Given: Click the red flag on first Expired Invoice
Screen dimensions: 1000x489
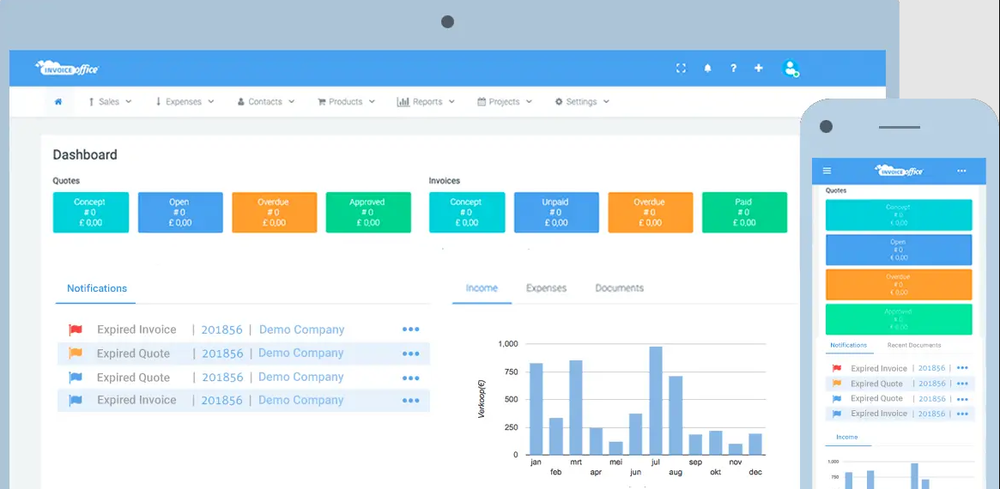Looking at the screenshot, I should (75, 330).
